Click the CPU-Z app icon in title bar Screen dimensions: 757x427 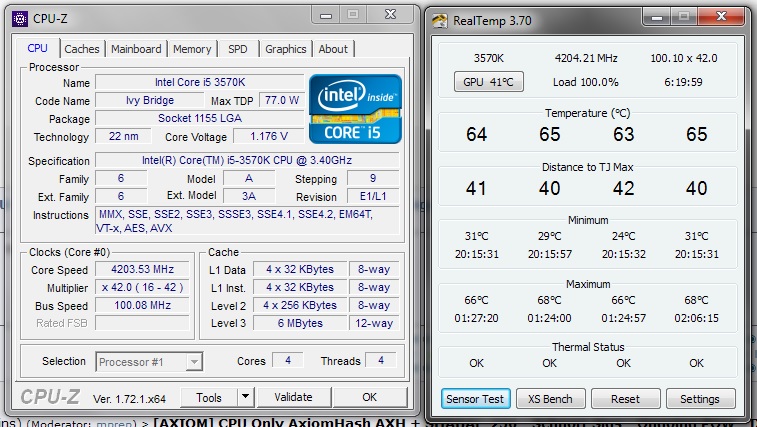click(x=20, y=19)
